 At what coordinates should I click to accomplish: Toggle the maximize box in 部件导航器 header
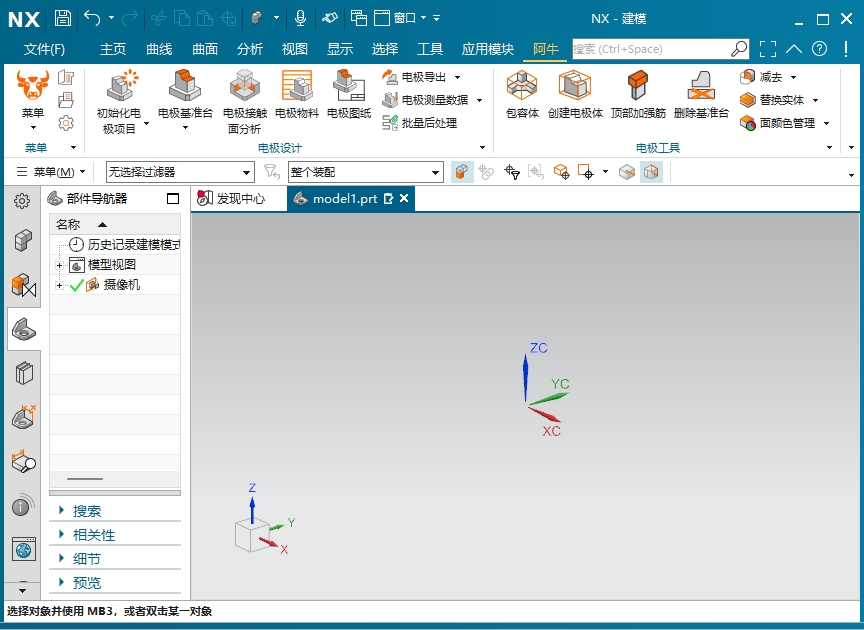[x=173, y=198]
